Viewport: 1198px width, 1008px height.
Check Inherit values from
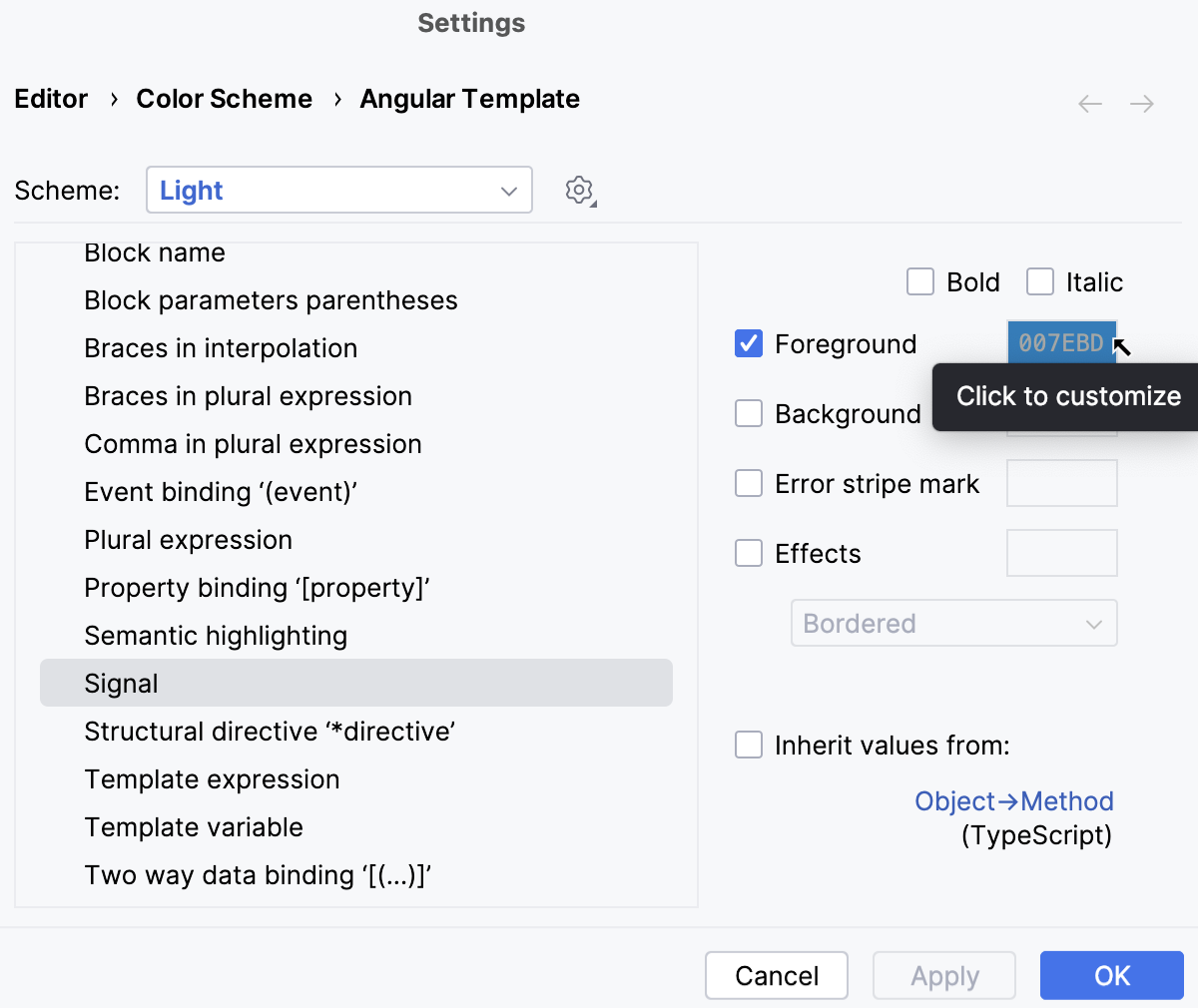click(749, 745)
